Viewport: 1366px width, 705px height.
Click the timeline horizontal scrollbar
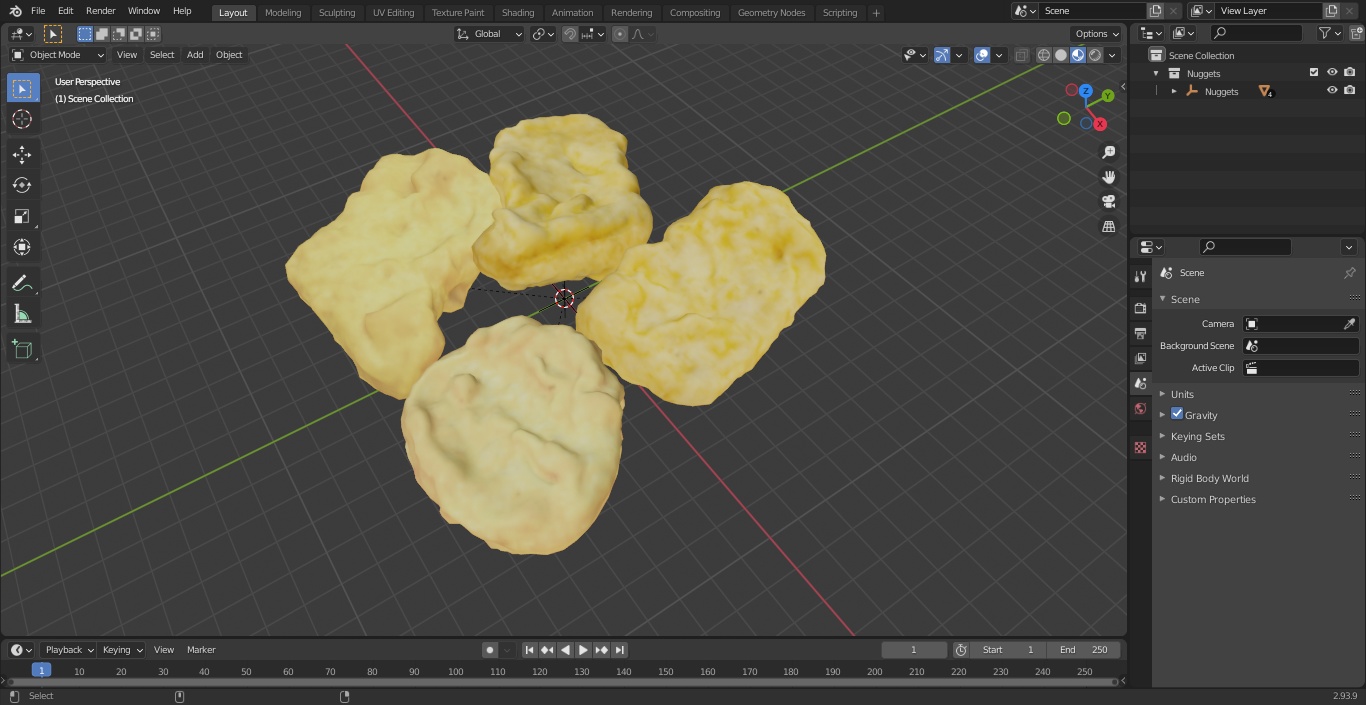click(x=562, y=682)
